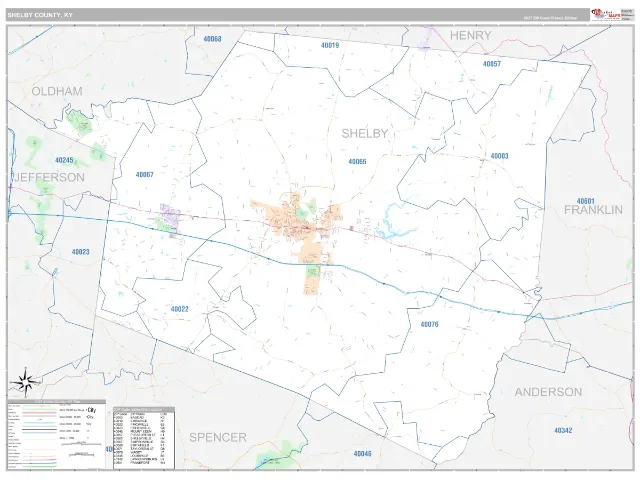
Task: Click the compass rose icon
Action: pos(25,382)
